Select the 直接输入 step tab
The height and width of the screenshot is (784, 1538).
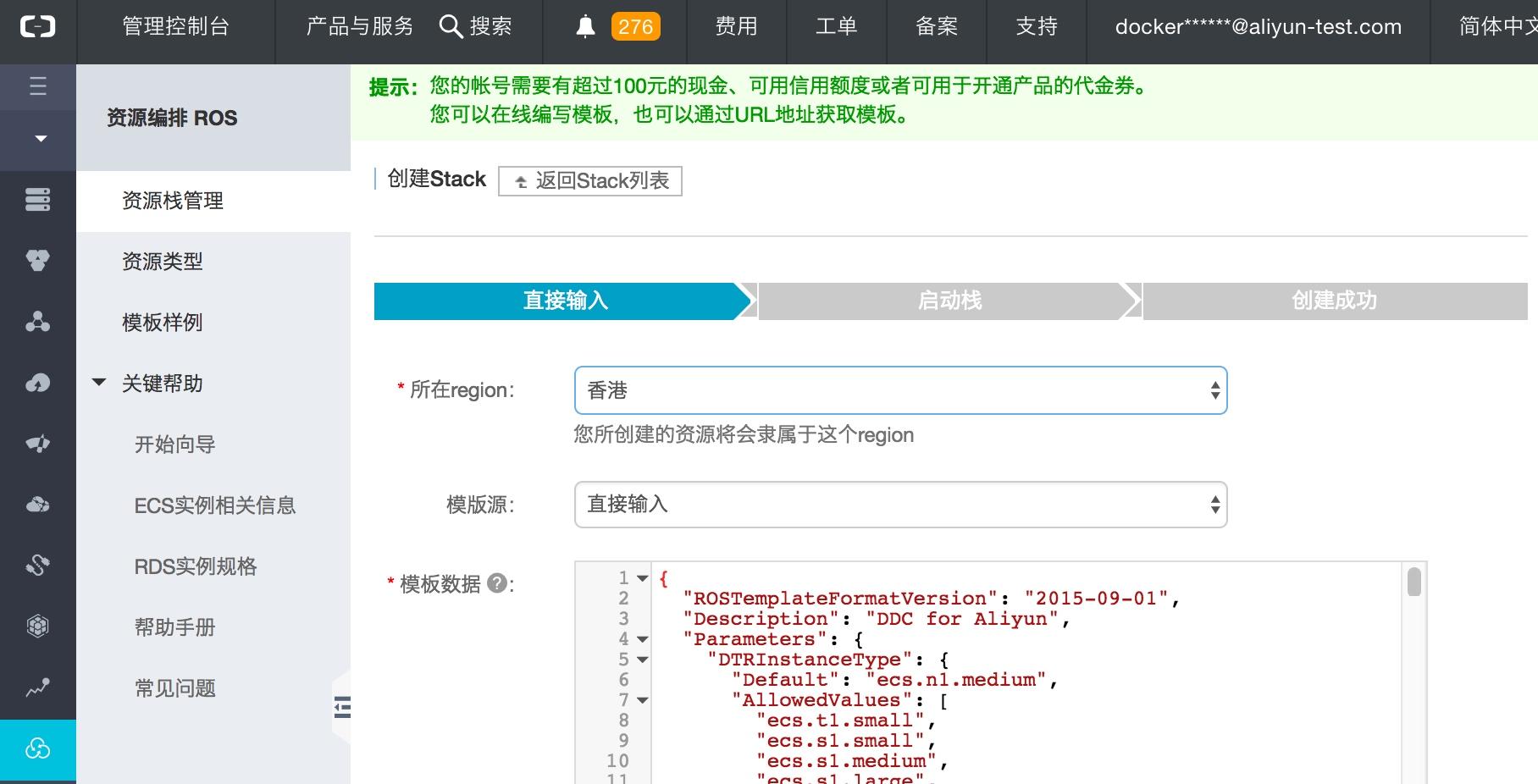click(565, 301)
